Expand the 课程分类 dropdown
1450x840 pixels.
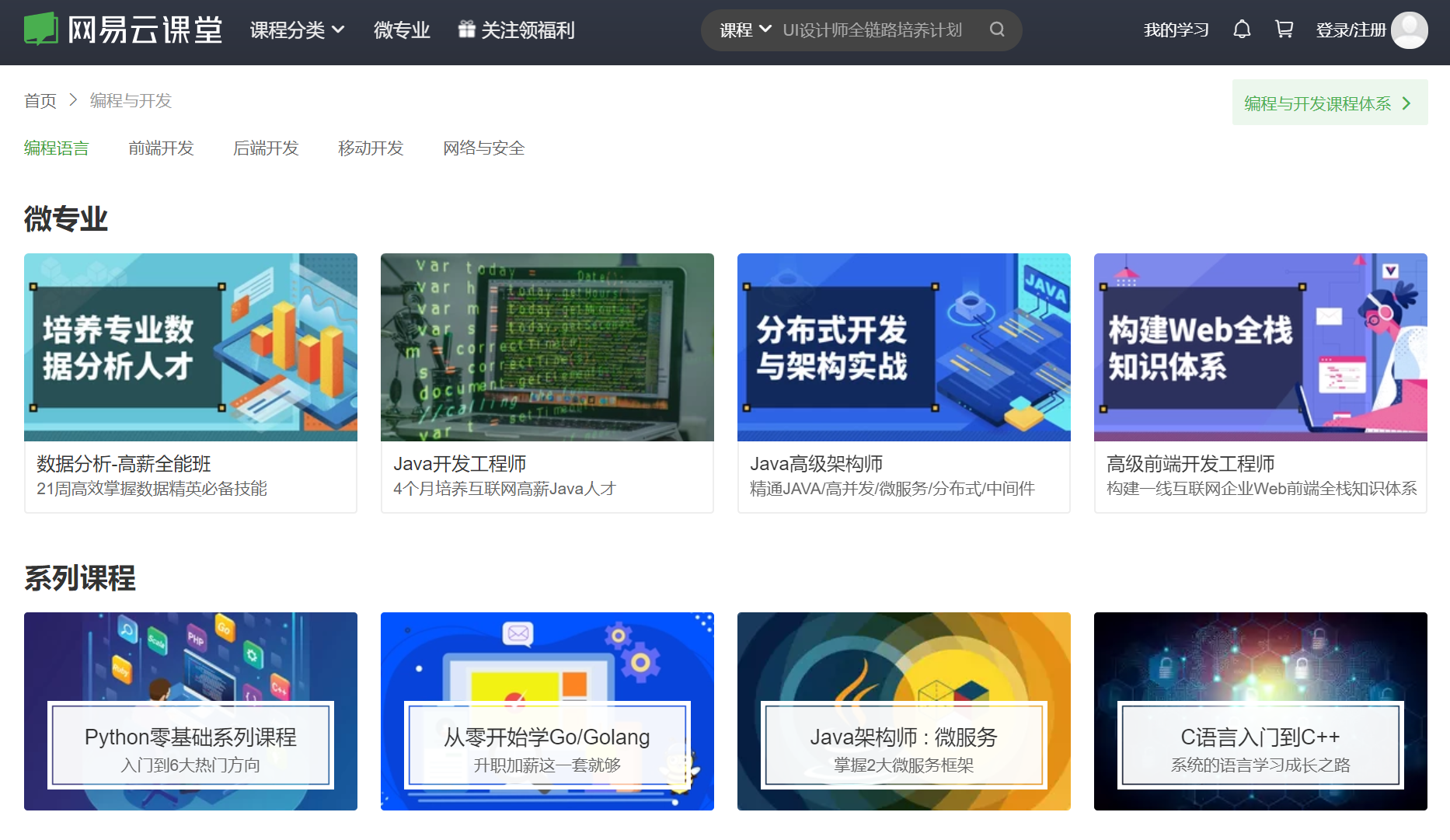(x=297, y=30)
